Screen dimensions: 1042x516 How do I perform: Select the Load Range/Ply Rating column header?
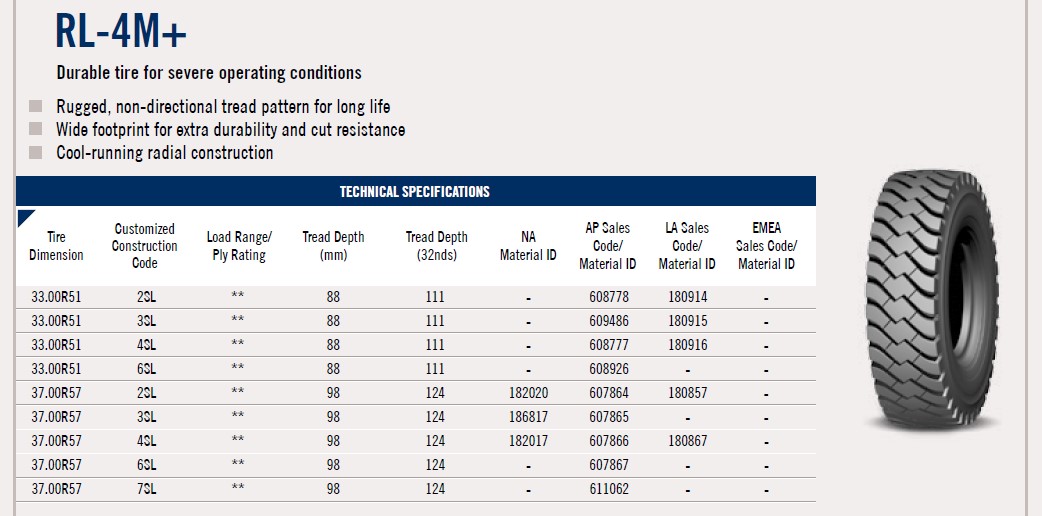pyautogui.click(x=238, y=246)
